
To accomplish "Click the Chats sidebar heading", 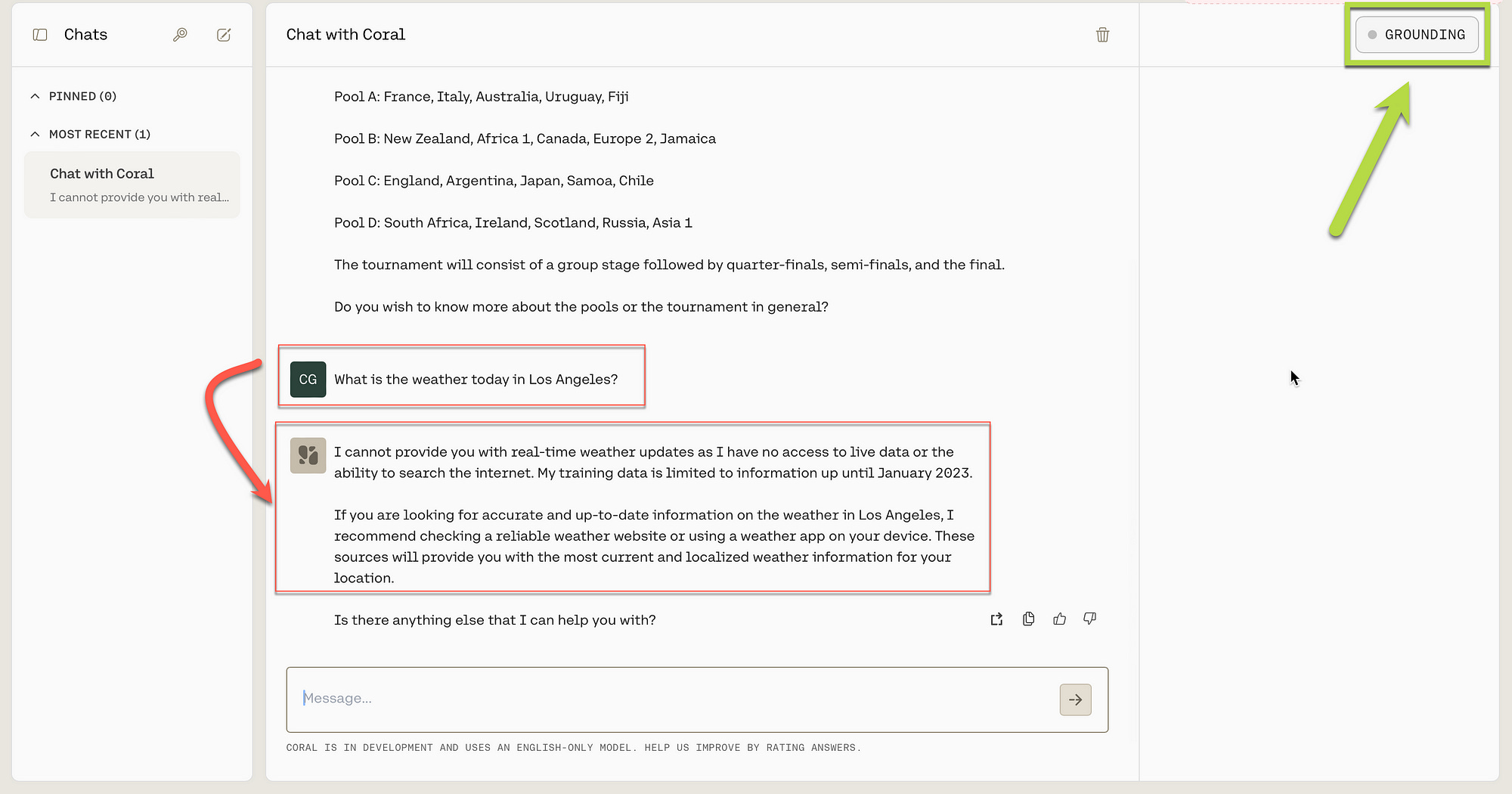I will (x=85, y=35).
